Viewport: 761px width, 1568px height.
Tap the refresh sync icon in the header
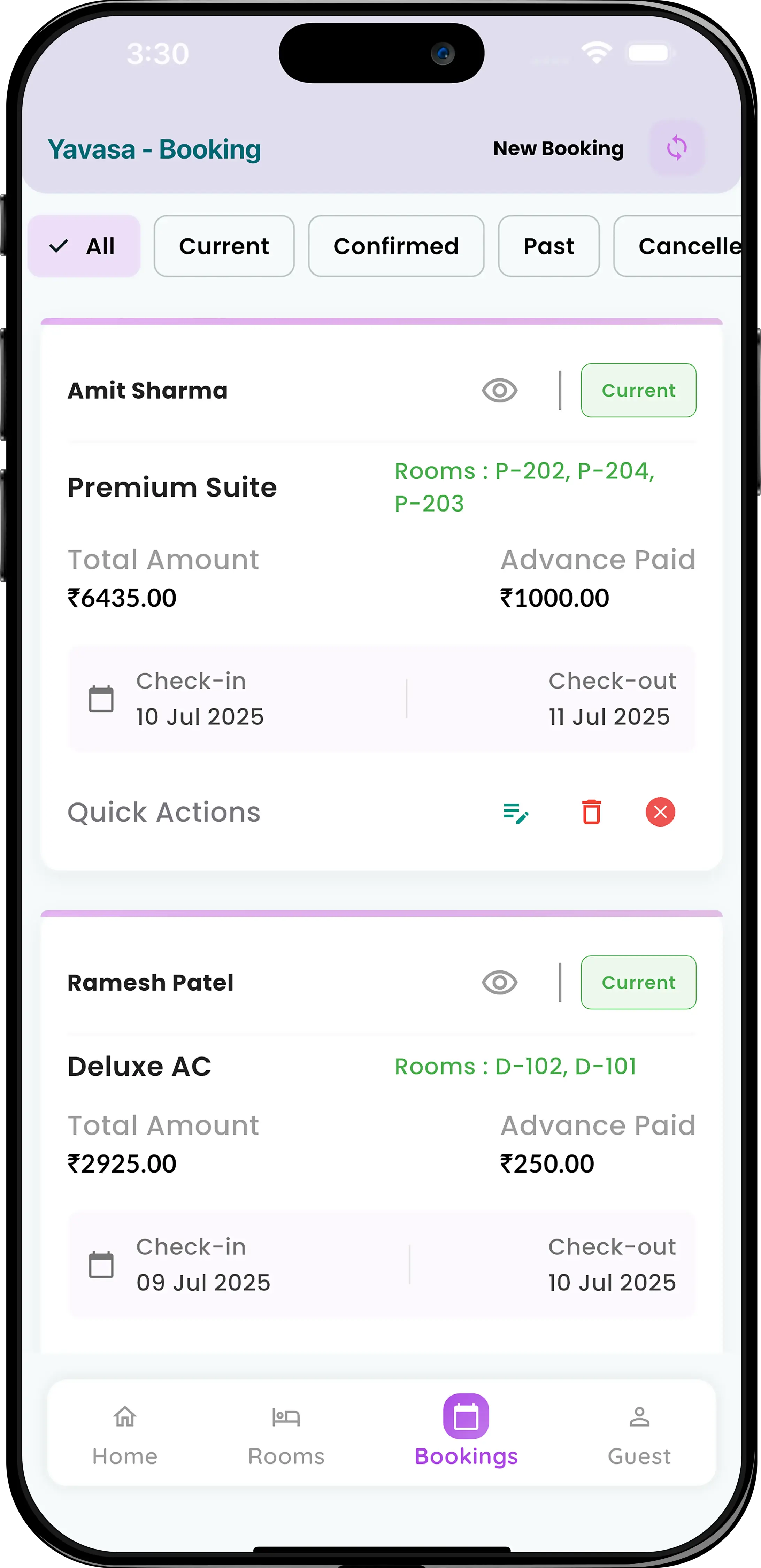click(x=676, y=147)
